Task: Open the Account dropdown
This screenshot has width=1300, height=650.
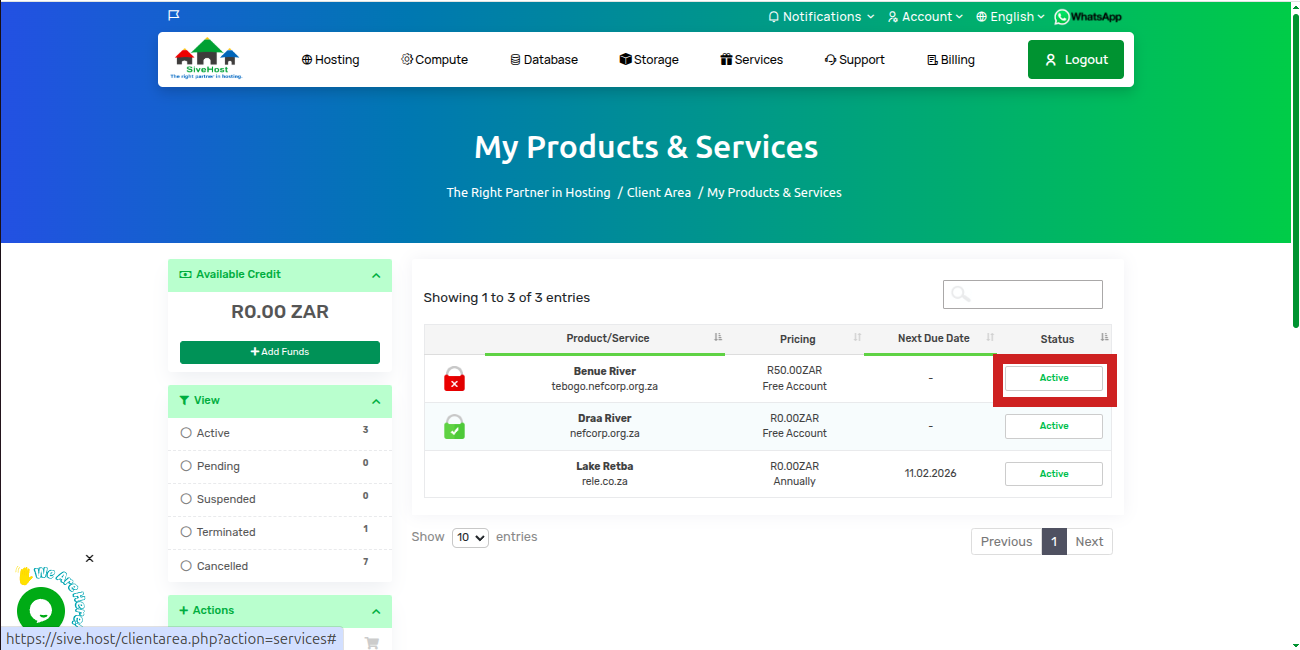Action: click(x=925, y=17)
